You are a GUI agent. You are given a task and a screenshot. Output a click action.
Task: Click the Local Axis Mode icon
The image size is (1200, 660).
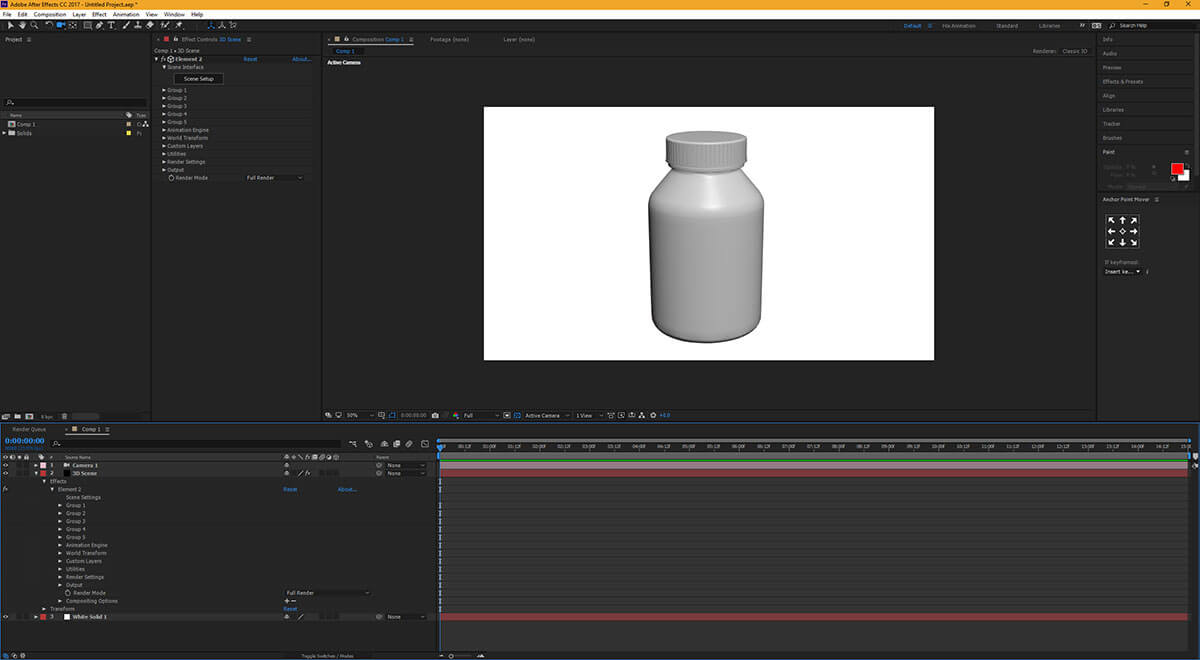212,25
